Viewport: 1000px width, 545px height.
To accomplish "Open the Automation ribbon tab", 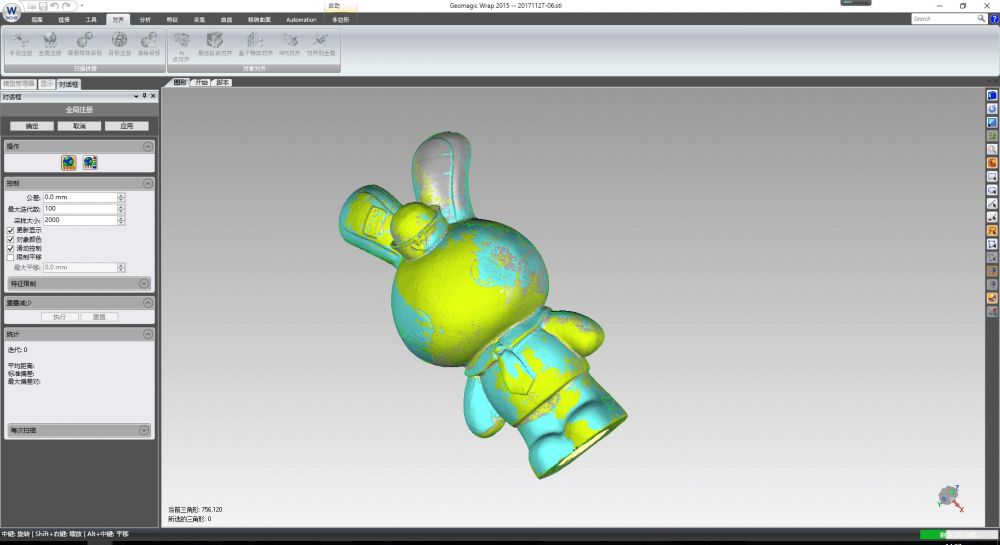I will (301, 20).
